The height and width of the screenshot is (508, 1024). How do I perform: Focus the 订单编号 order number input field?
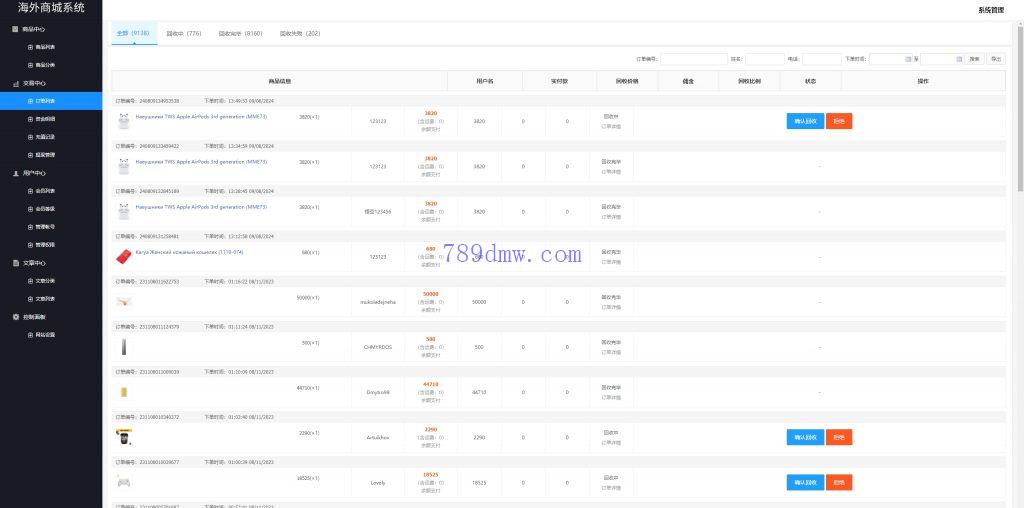[693, 59]
